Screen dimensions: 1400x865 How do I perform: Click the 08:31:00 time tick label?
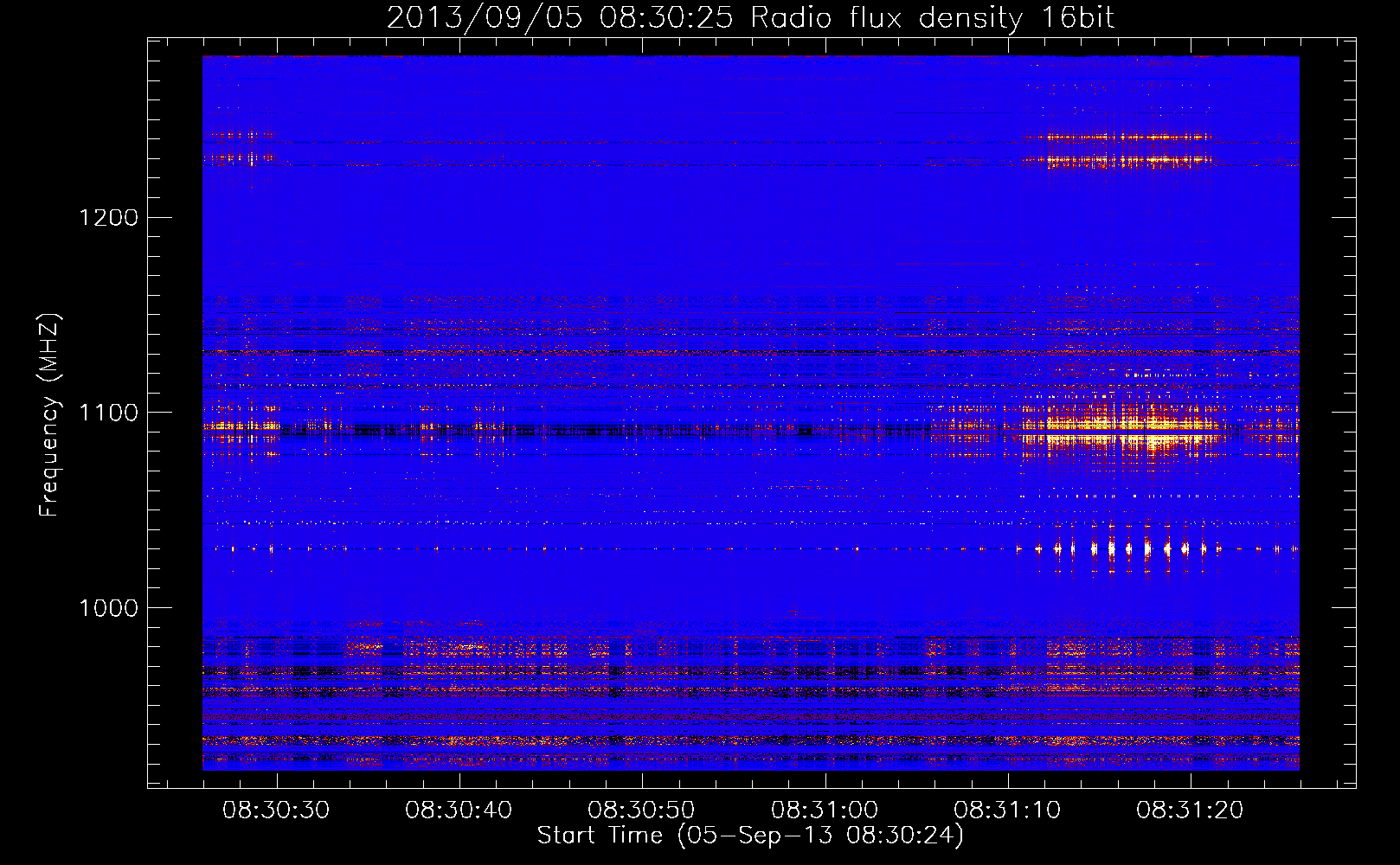[825, 811]
